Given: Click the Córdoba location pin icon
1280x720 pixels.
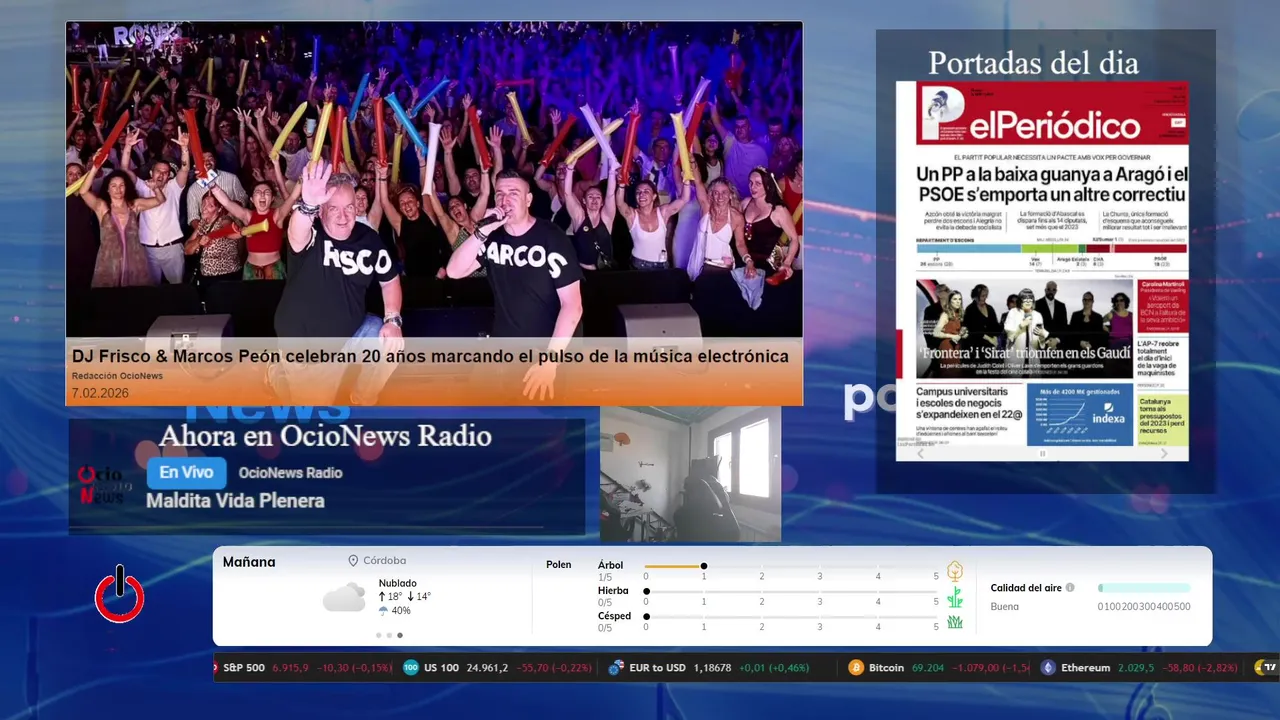Looking at the screenshot, I should pos(353,561).
